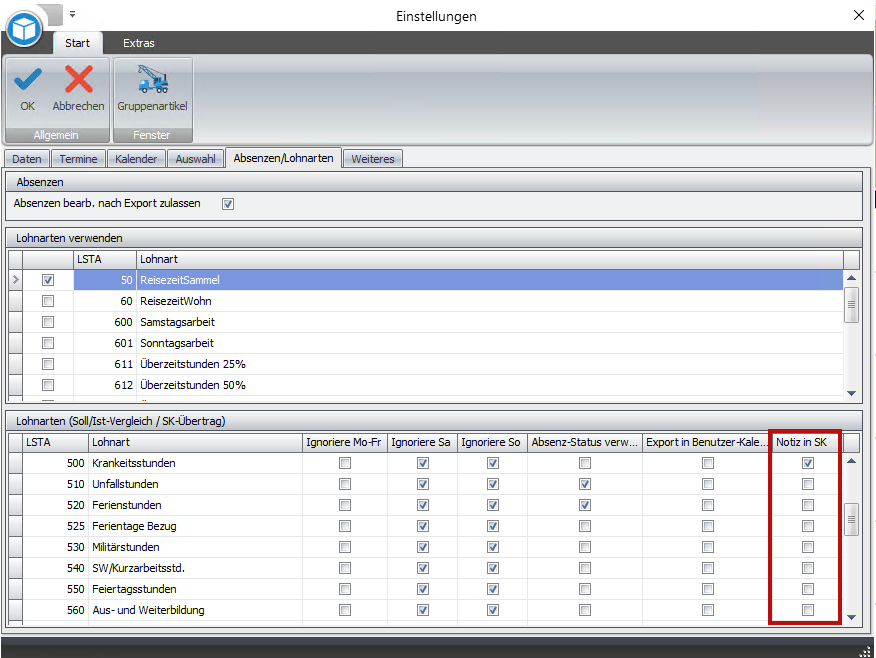The width and height of the screenshot is (876, 658).
Task: Click the blue checkmark OK icon
Action: point(27,80)
